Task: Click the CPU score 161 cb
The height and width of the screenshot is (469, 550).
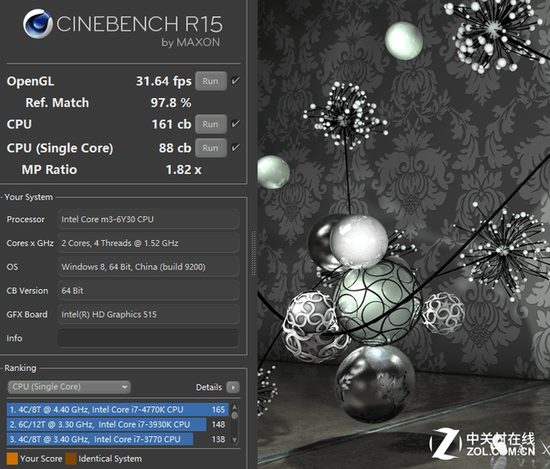Action: coord(172,124)
